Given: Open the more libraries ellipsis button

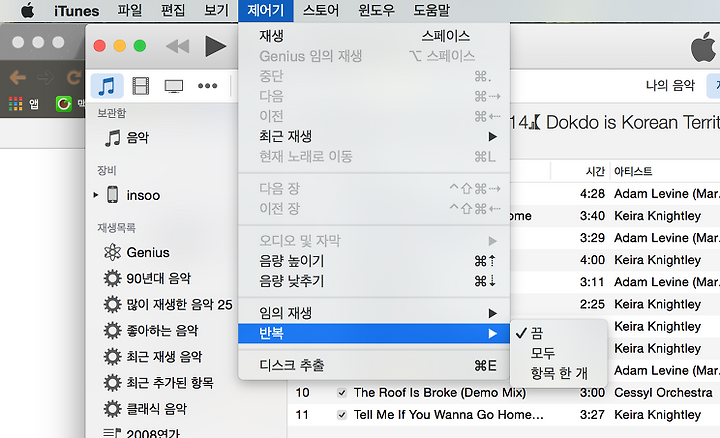Looking at the screenshot, I should pyautogui.click(x=207, y=86).
